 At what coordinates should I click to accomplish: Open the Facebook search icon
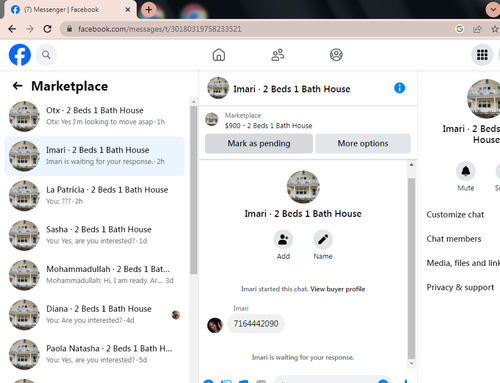coord(46,55)
